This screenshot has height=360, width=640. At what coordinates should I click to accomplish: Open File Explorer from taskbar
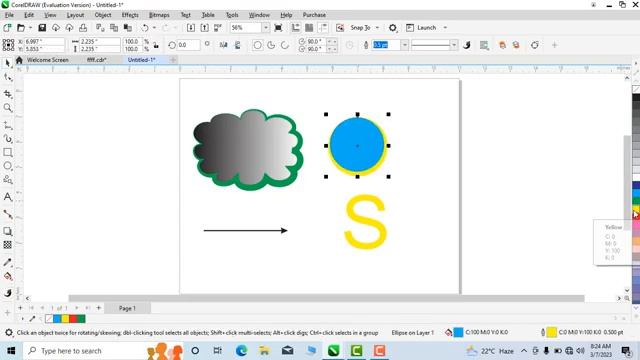[264, 351]
